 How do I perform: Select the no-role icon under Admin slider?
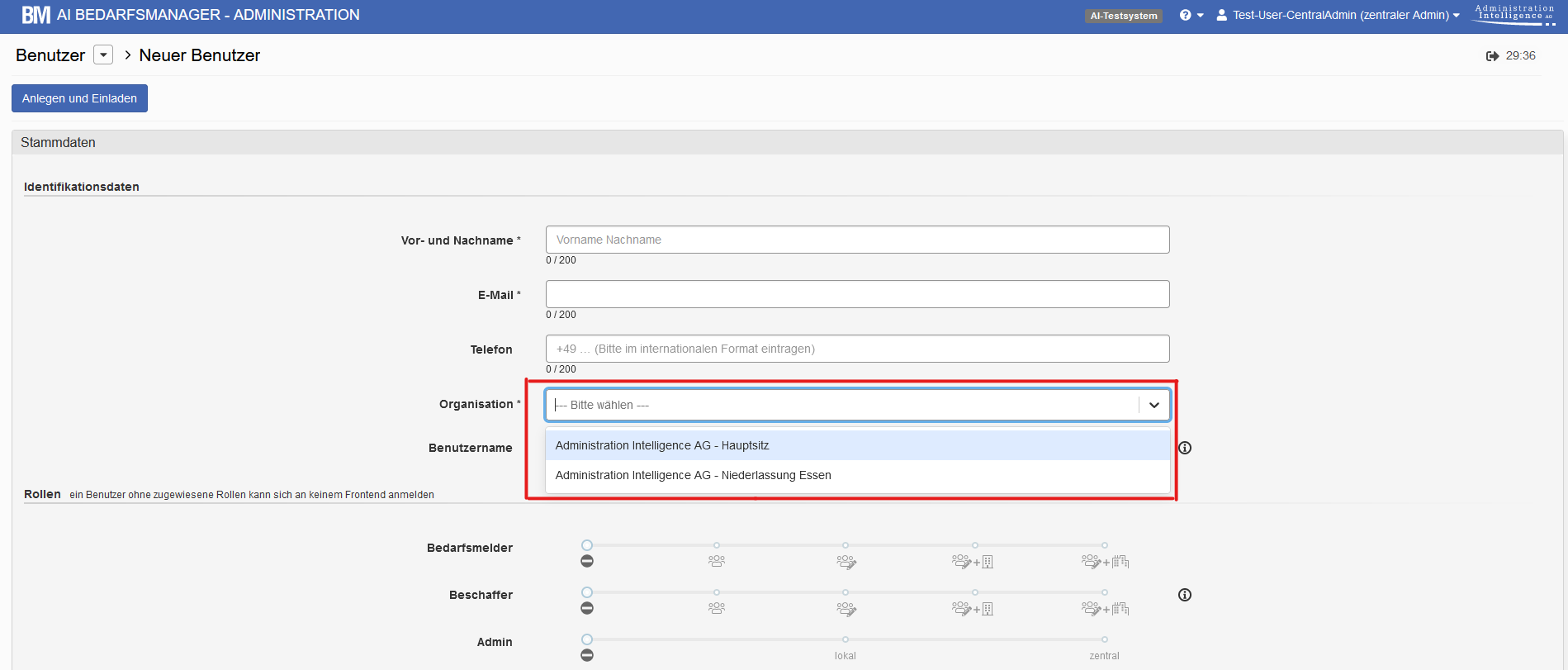587,655
